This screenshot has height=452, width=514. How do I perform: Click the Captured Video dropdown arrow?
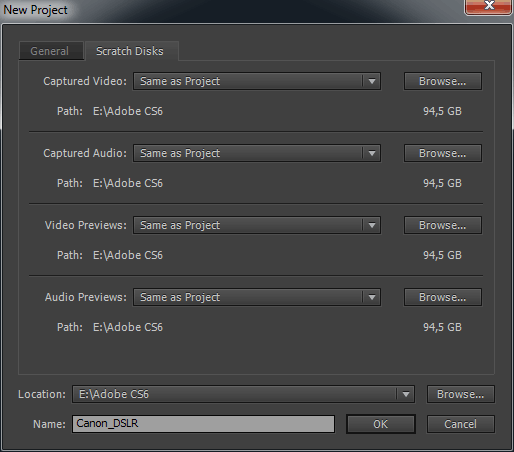tap(372, 81)
